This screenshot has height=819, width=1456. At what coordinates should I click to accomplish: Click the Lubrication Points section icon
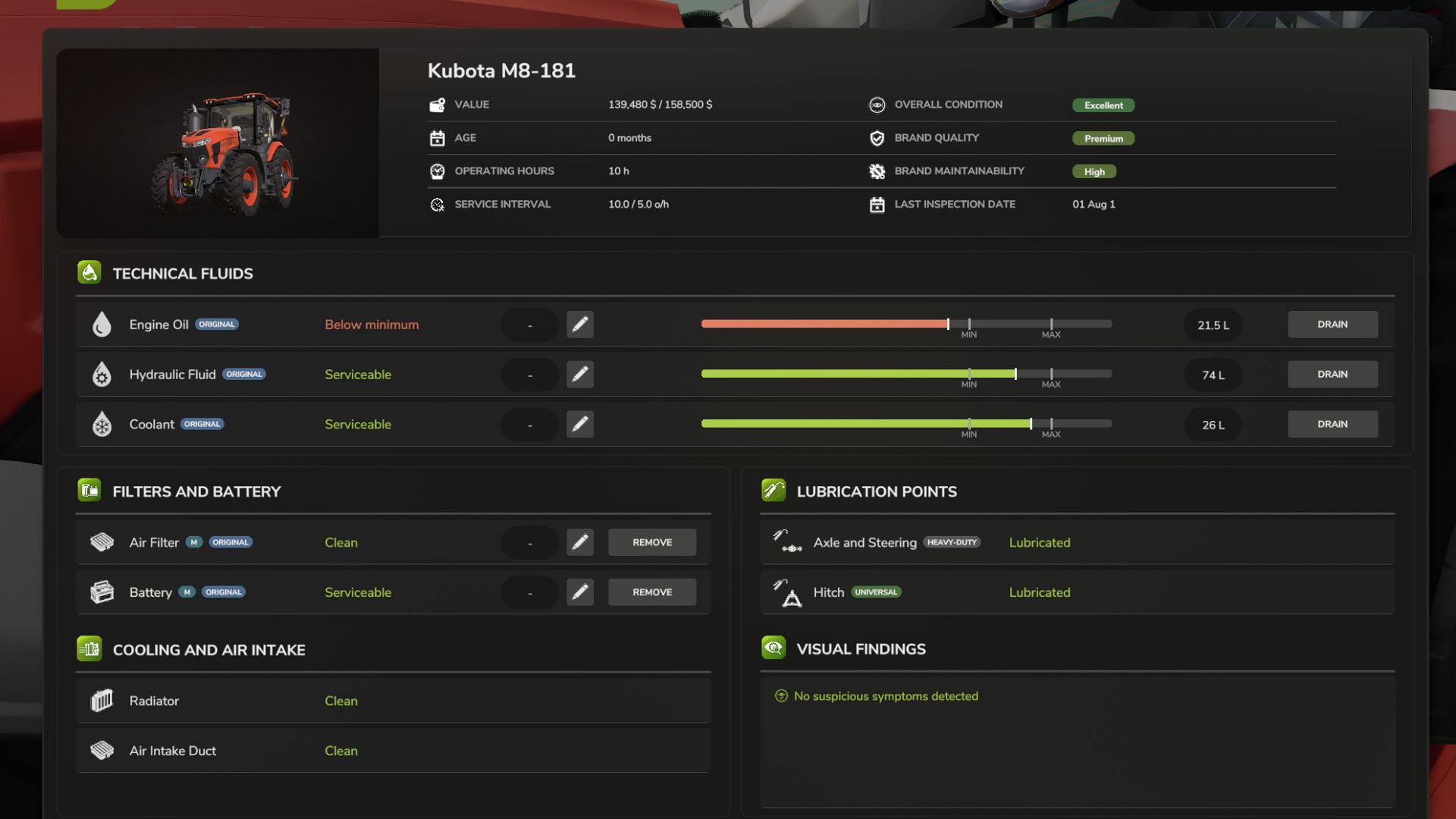[x=773, y=491]
